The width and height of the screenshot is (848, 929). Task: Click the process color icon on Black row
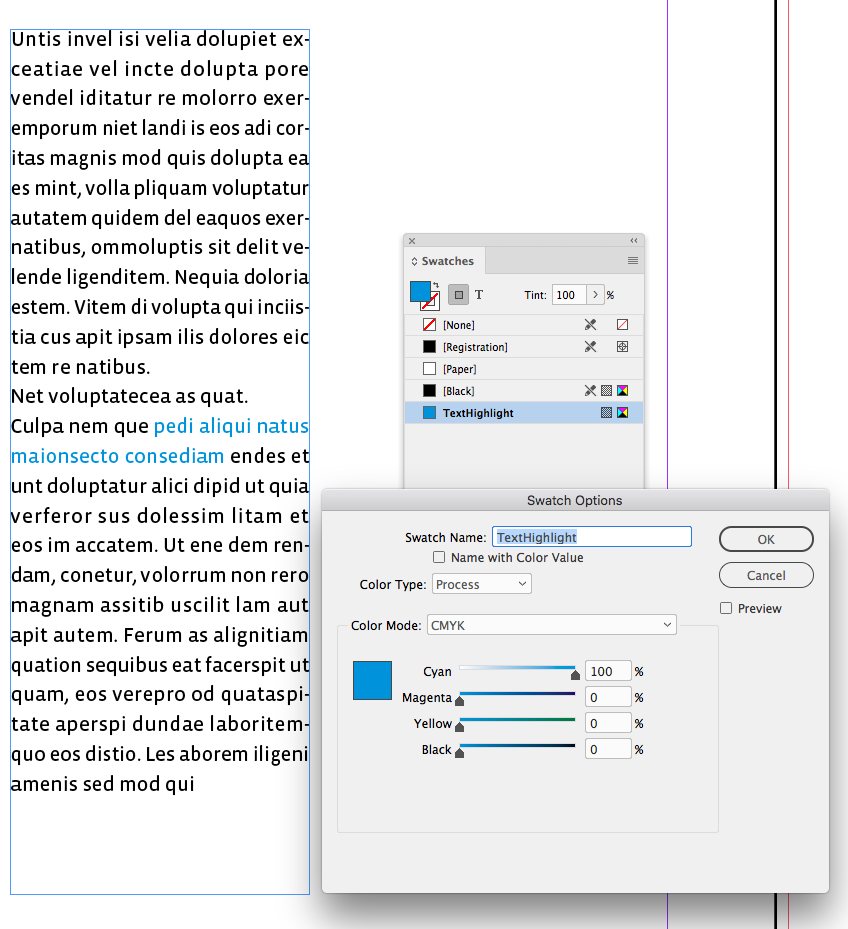coord(606,390)
